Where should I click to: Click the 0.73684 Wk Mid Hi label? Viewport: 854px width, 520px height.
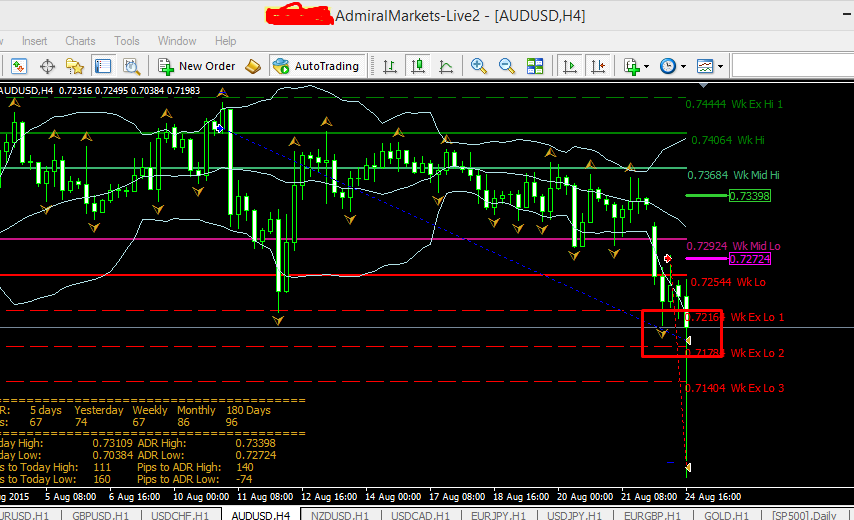733,175
